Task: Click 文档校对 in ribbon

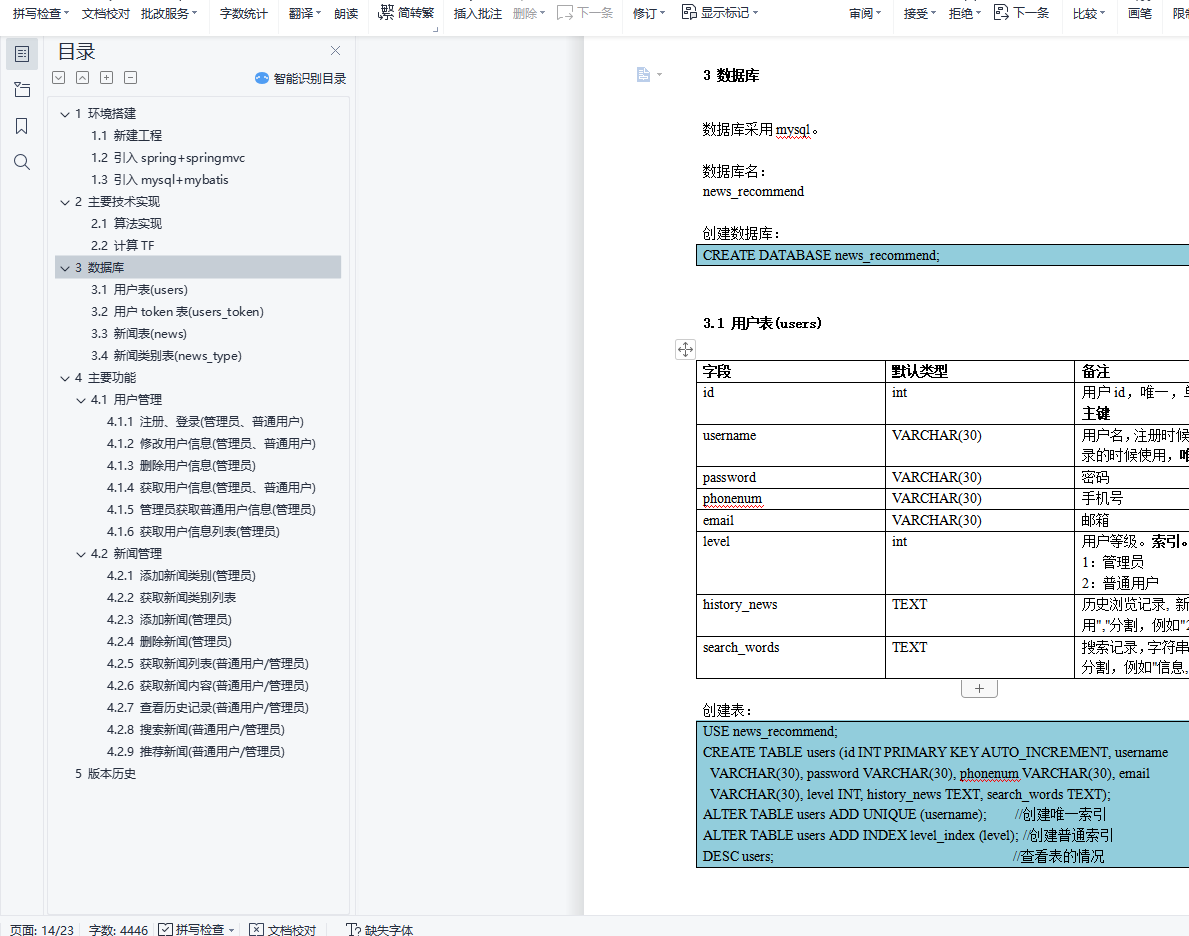Action: (105, 13)
